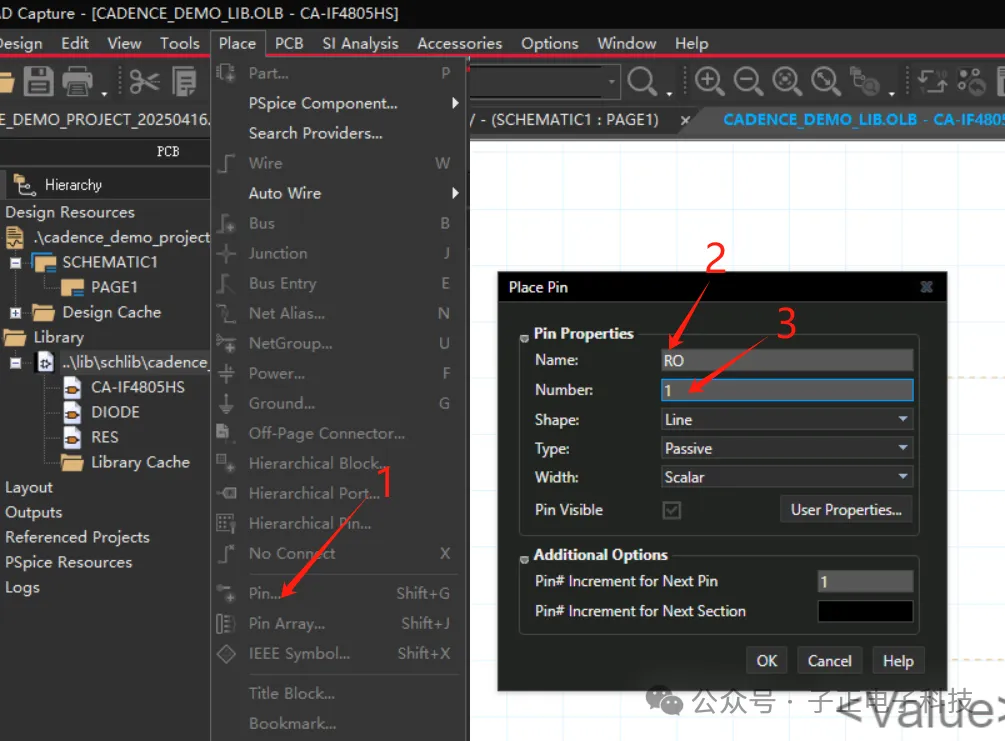
Task: Click the Print icon in toolbar
Action: (77, 81)
